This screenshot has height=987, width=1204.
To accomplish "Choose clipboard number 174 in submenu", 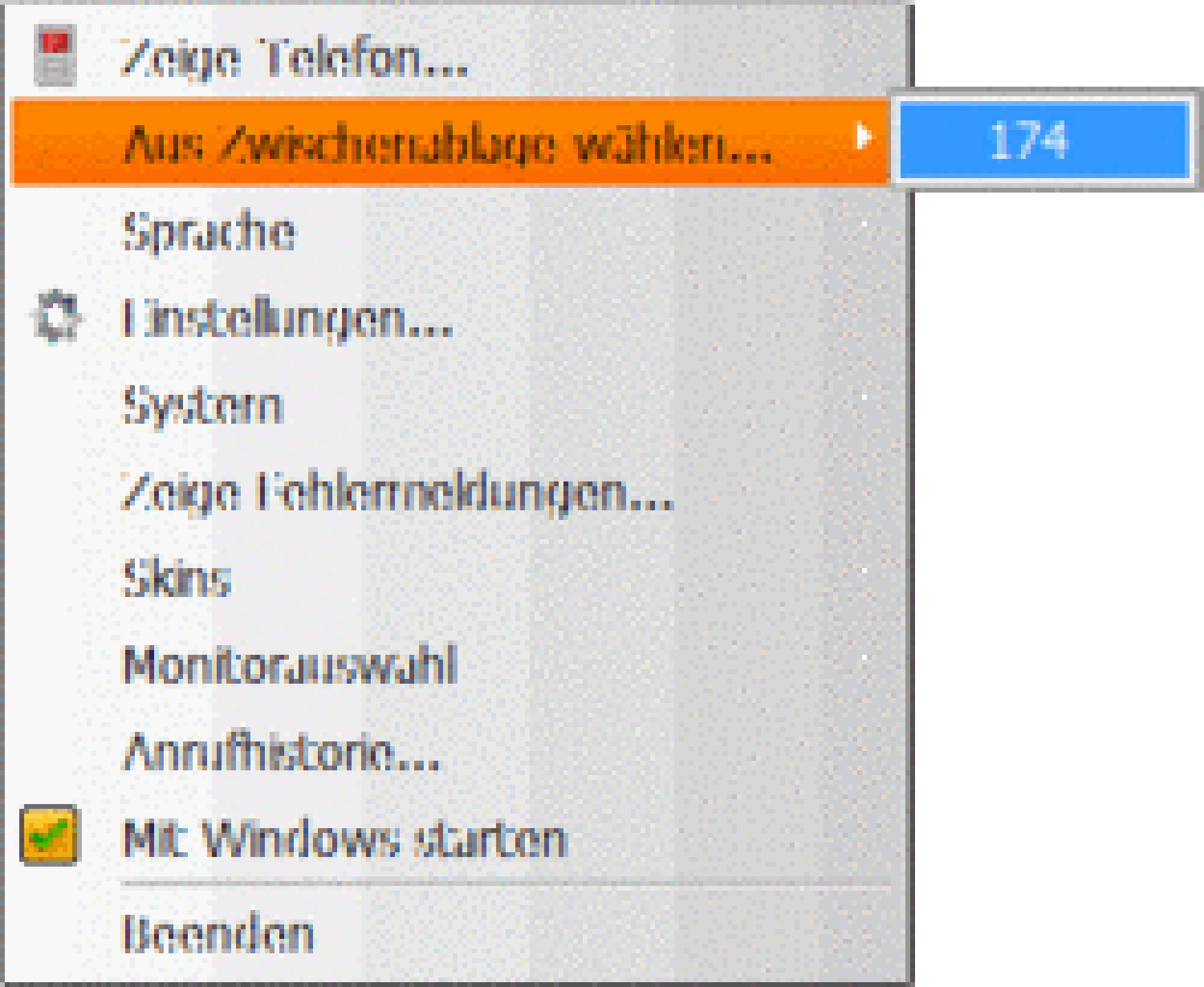I will 1044,141.
